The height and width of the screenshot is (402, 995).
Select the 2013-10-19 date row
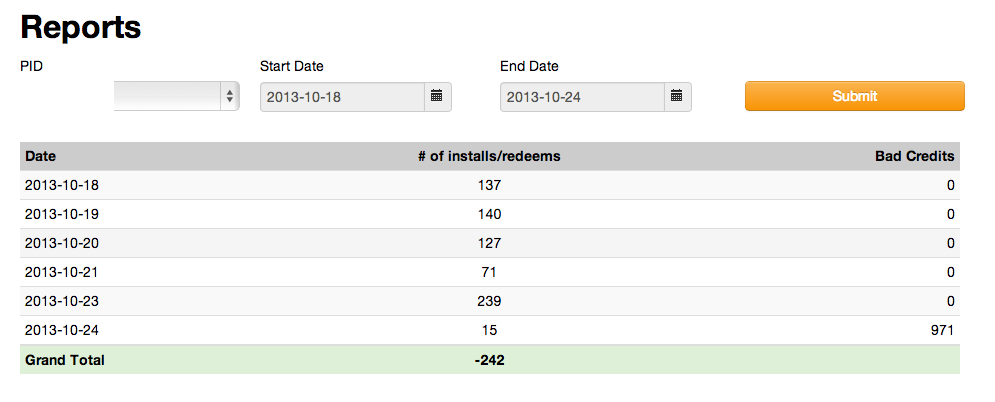click(x=62, y=214)
